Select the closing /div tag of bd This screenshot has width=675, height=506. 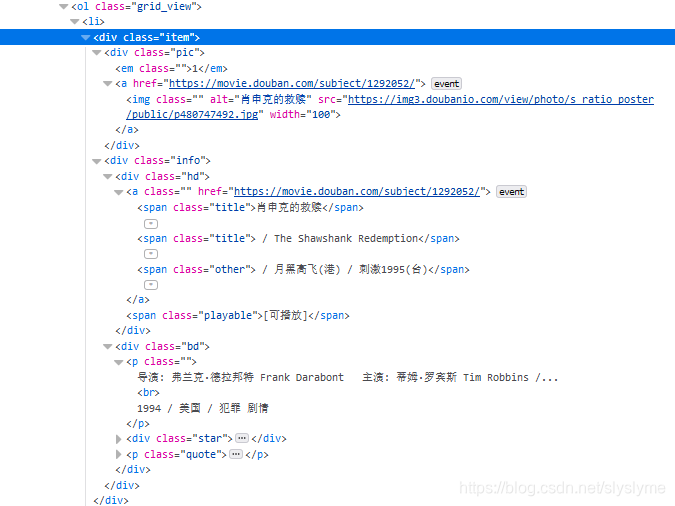pos(133,470)
